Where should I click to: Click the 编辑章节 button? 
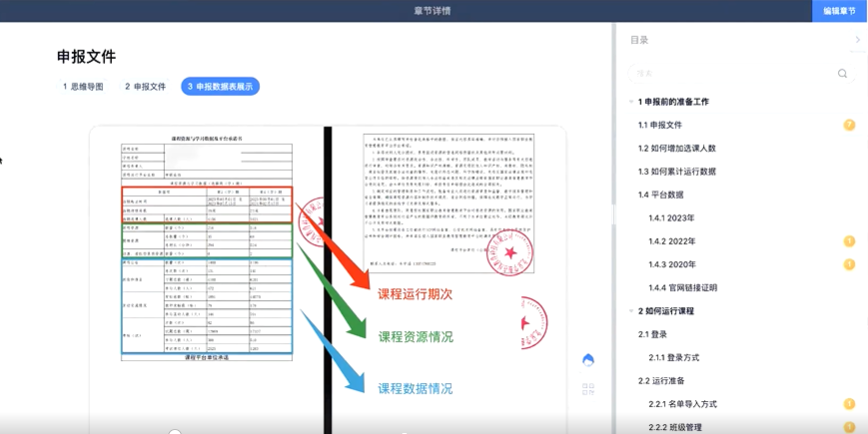839,10
